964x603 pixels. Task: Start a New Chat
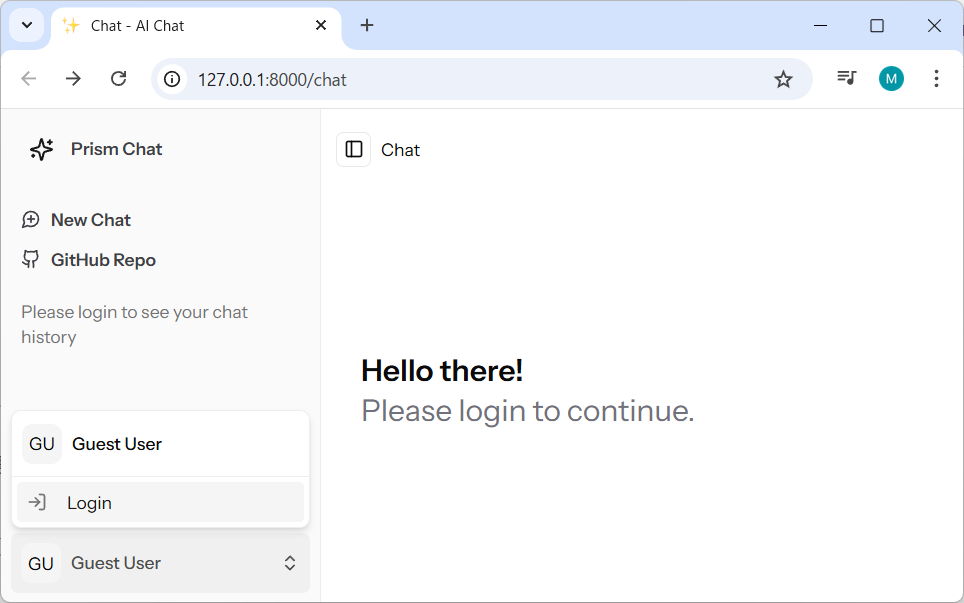90,220
